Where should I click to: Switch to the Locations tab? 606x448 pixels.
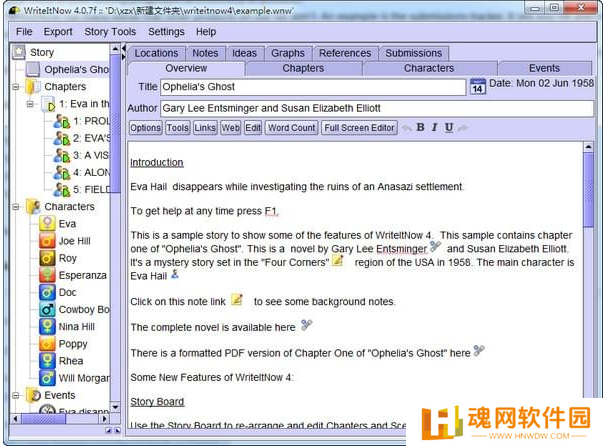pos(156,53)
